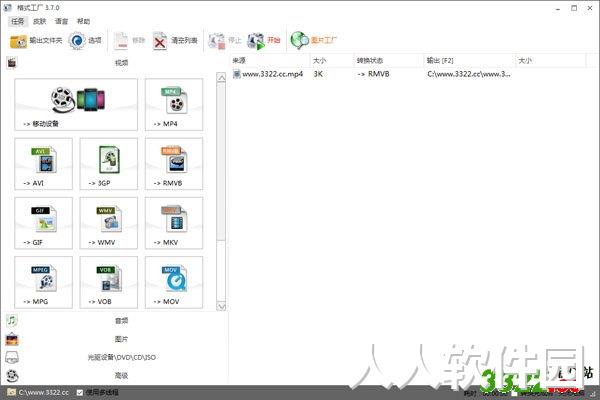Click the last 大小 column header
The width and height of the screenshot is (600, 400).
coord(550,60)
